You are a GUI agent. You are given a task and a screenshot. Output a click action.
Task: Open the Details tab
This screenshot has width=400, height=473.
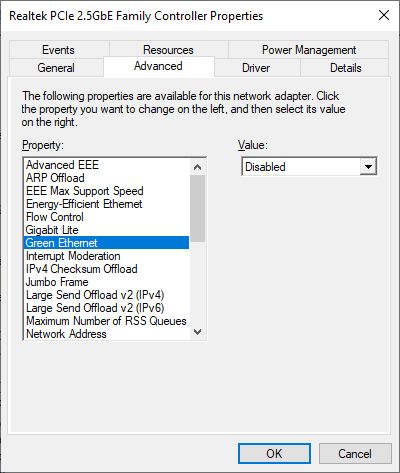tap(346, 68)
